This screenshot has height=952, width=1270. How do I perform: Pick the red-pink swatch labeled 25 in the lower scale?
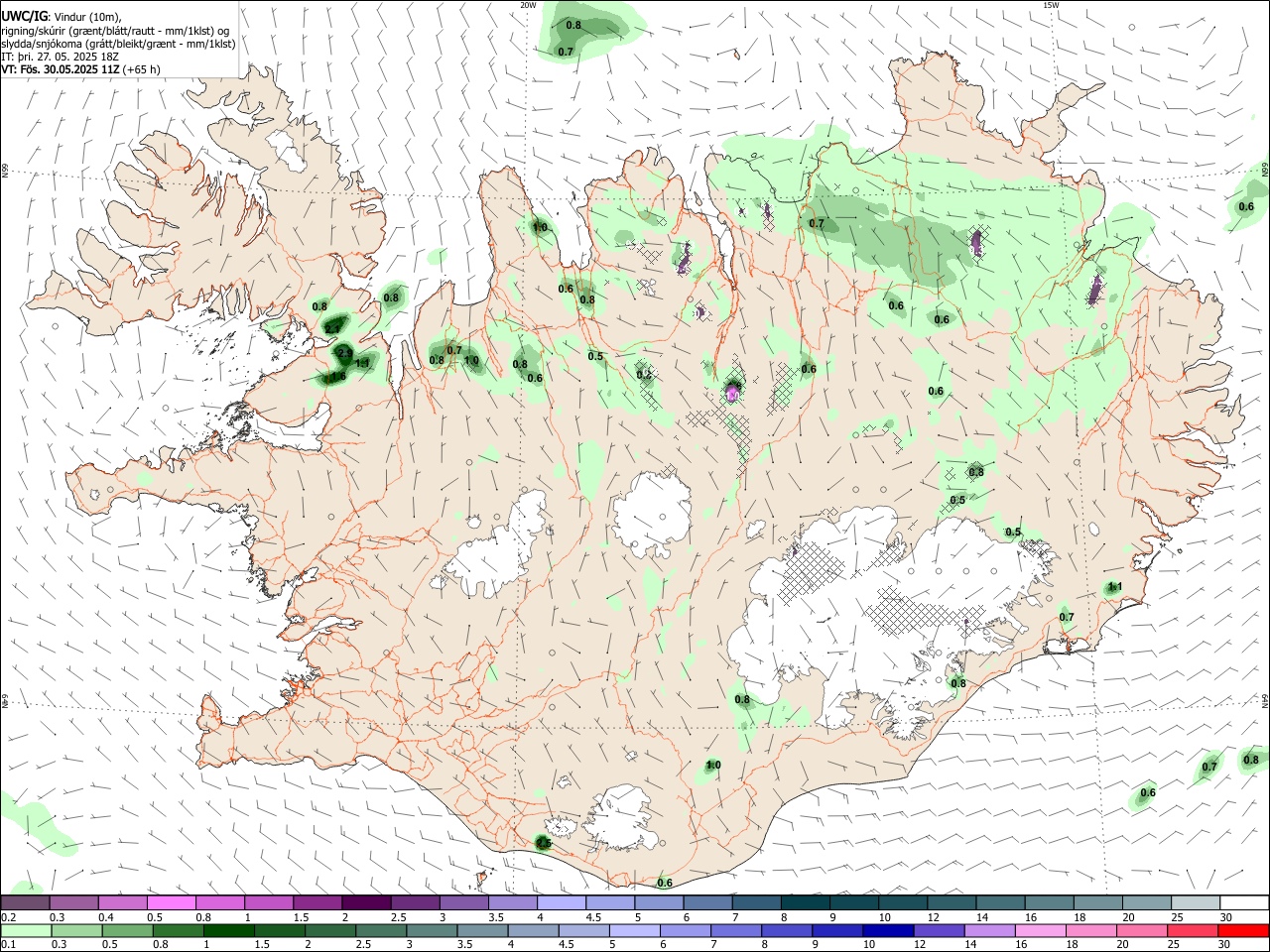click(1193, 931)
